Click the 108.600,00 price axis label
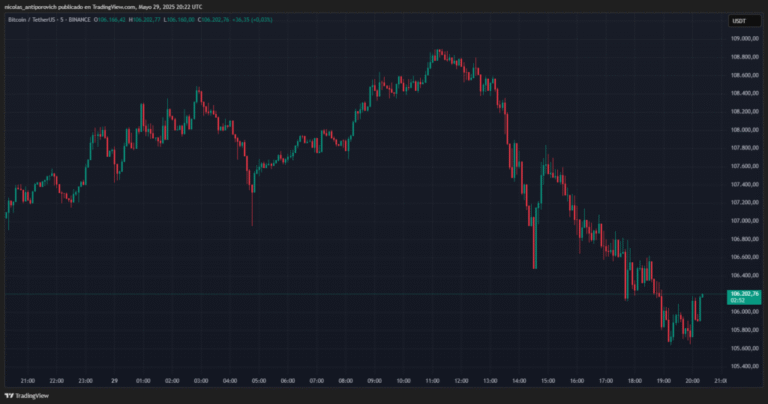The width and height of the screenshot is (768, 404). 744,75
